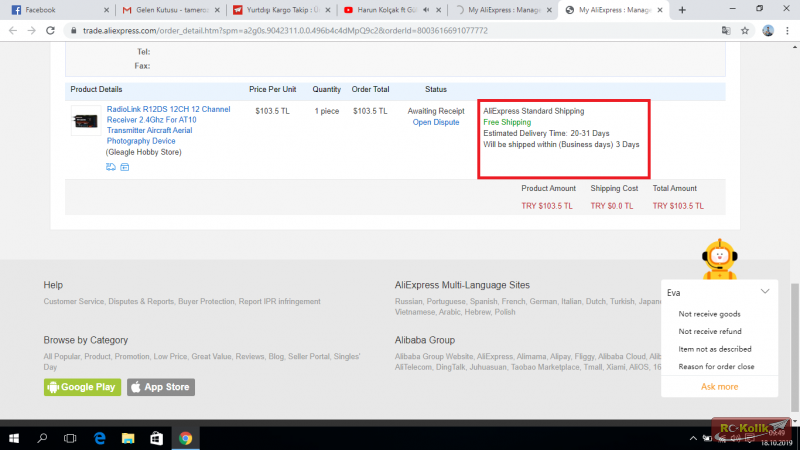Click the App Store button
Viewport: 800px width, 450px height.
coord(161,387)
